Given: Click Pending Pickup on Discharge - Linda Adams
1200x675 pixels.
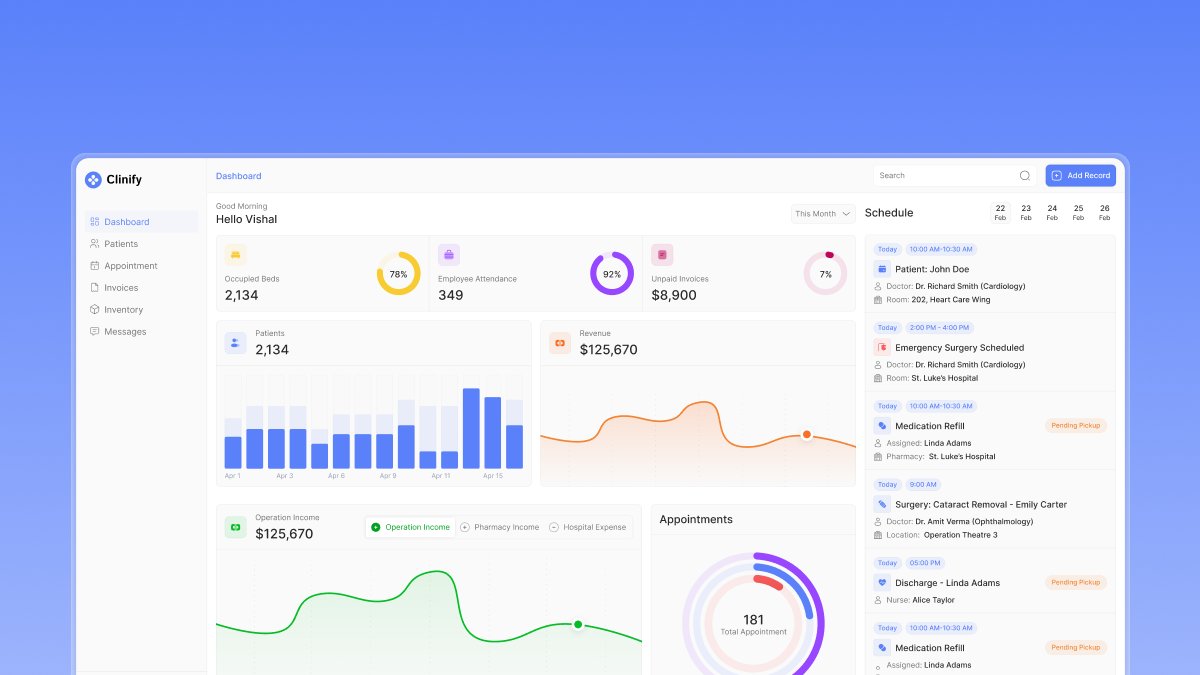Looking at the screenshot, I should [x=1076, y=582].
